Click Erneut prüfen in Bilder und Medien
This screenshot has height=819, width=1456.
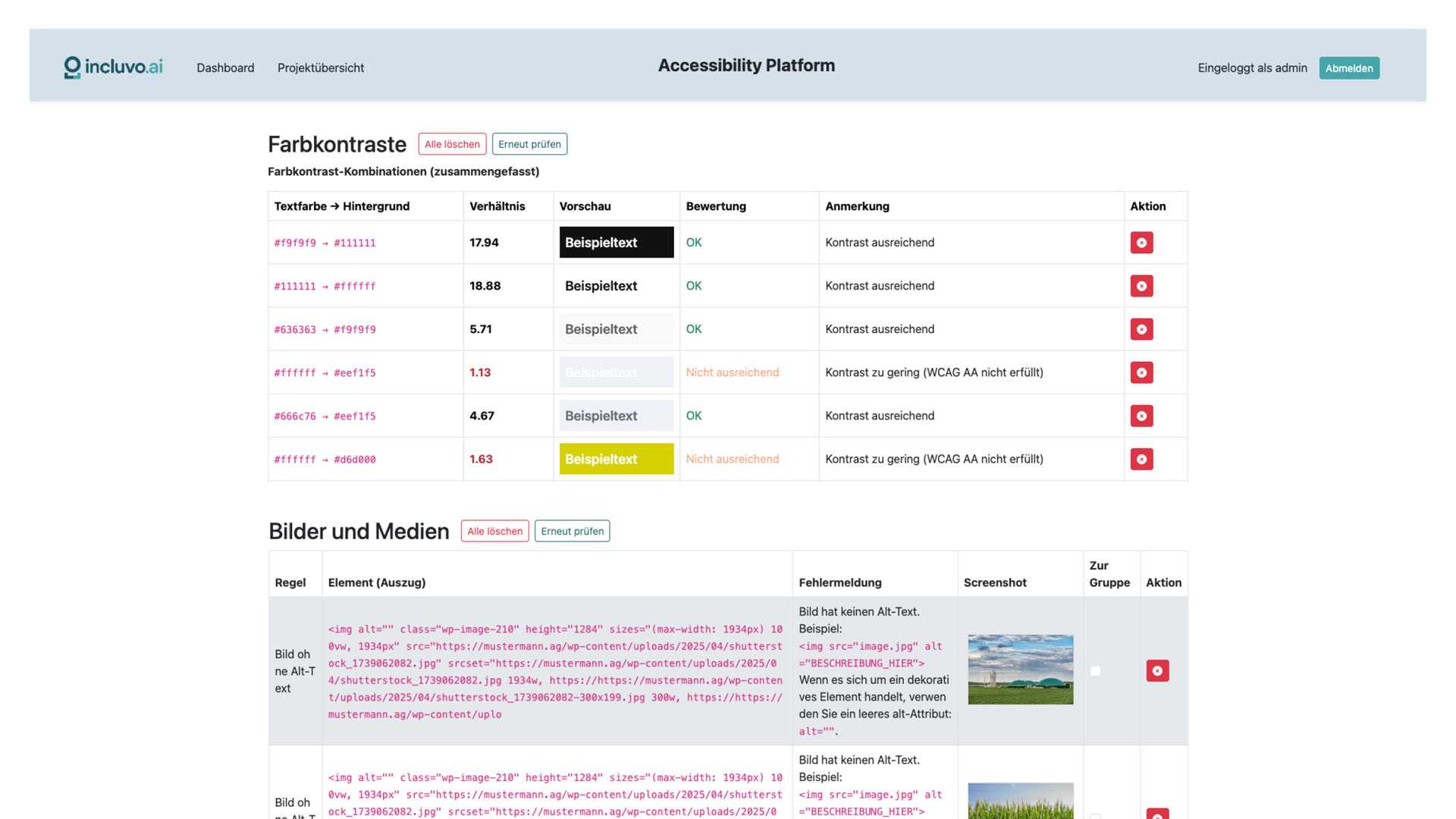(x=572, y=531)
